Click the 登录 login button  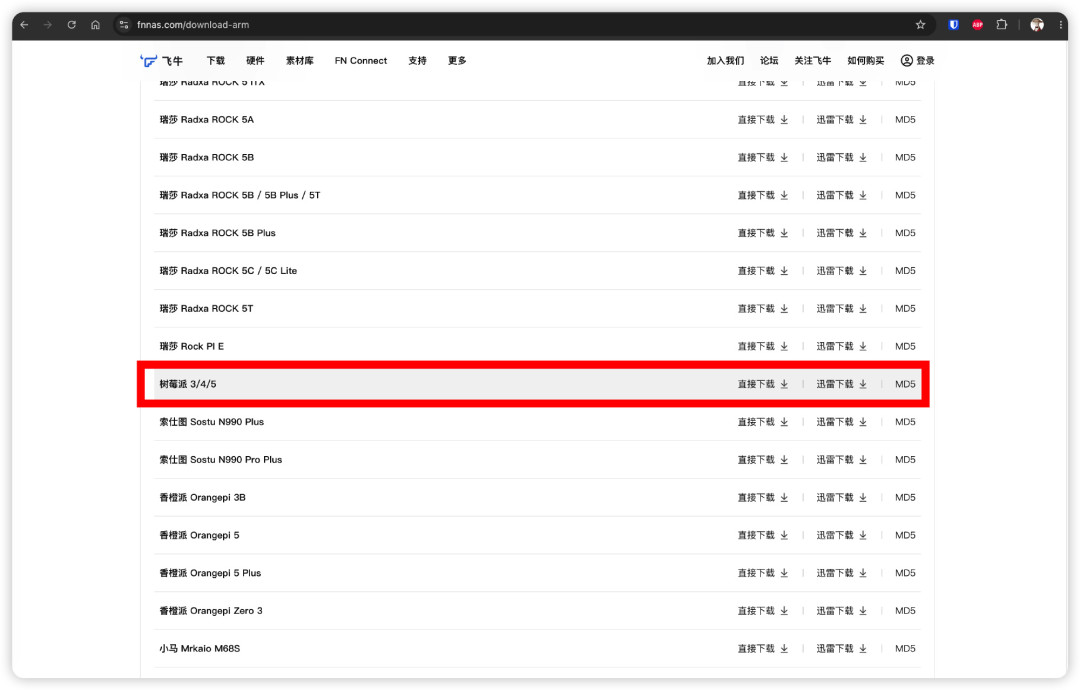(x=917, y=61)
